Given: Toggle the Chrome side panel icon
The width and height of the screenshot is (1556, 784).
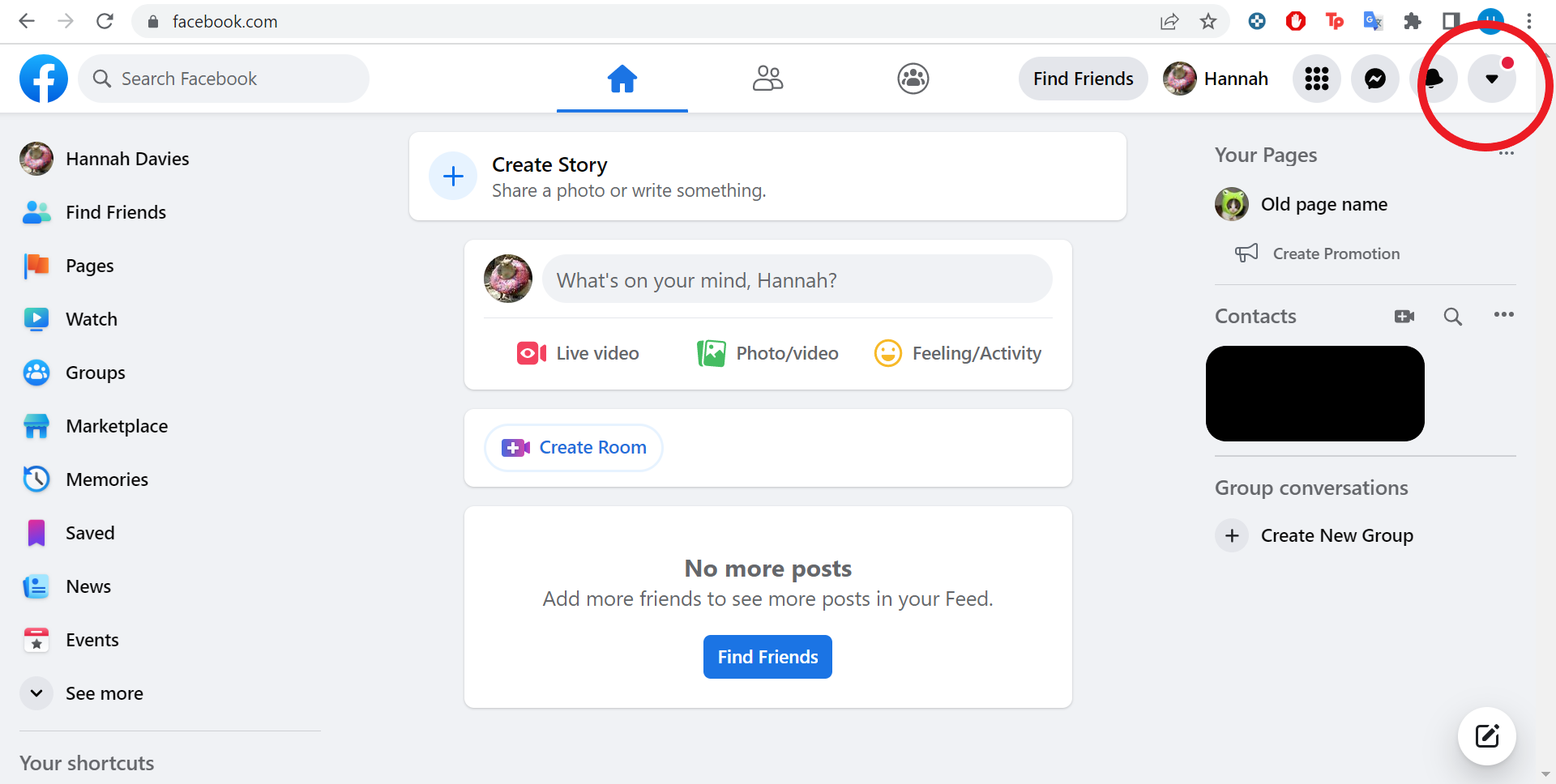Looking at the screenshot, I should click(1451, 21).
